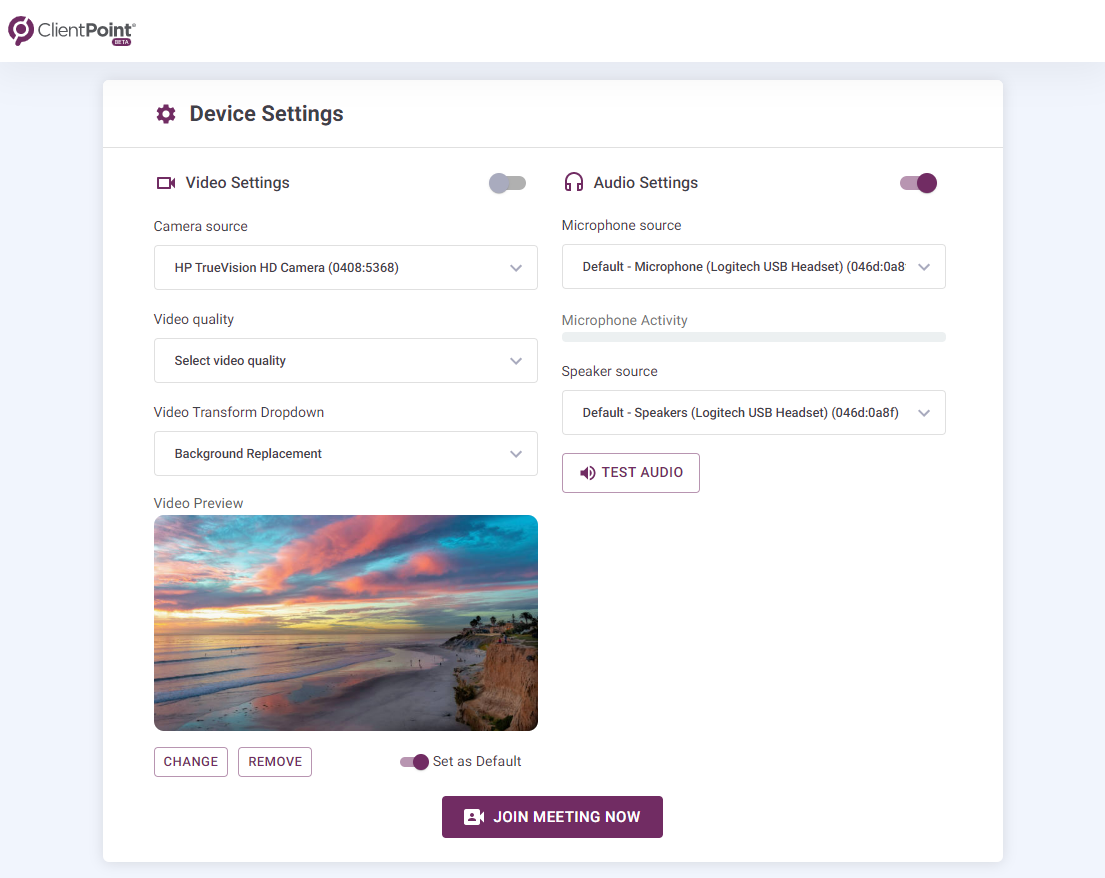Click the Change background button
This screenshot has height=878, width=1105.
point(191,762)
